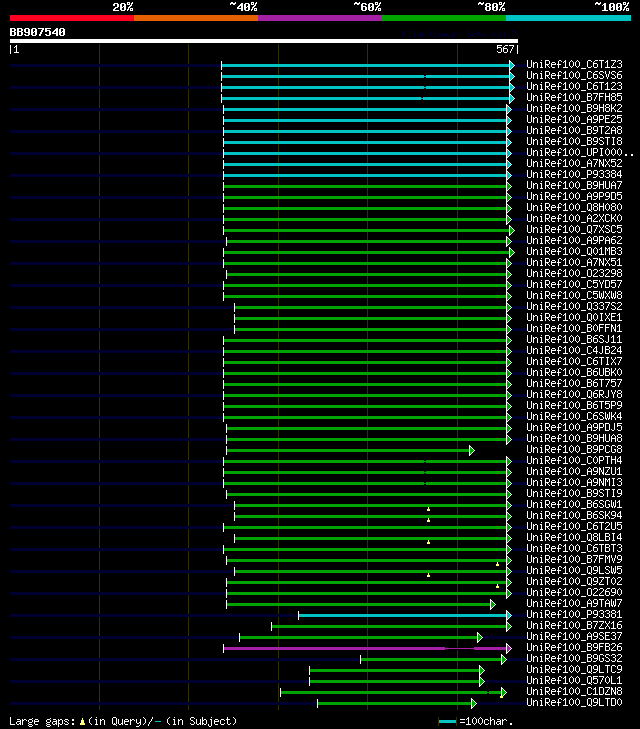Image resolution: width=640 pixels, height=729 pixels.
Task: Click the arrowhead ending the UniRef100_A9TAW7 bar
Action: pos(493,604)
